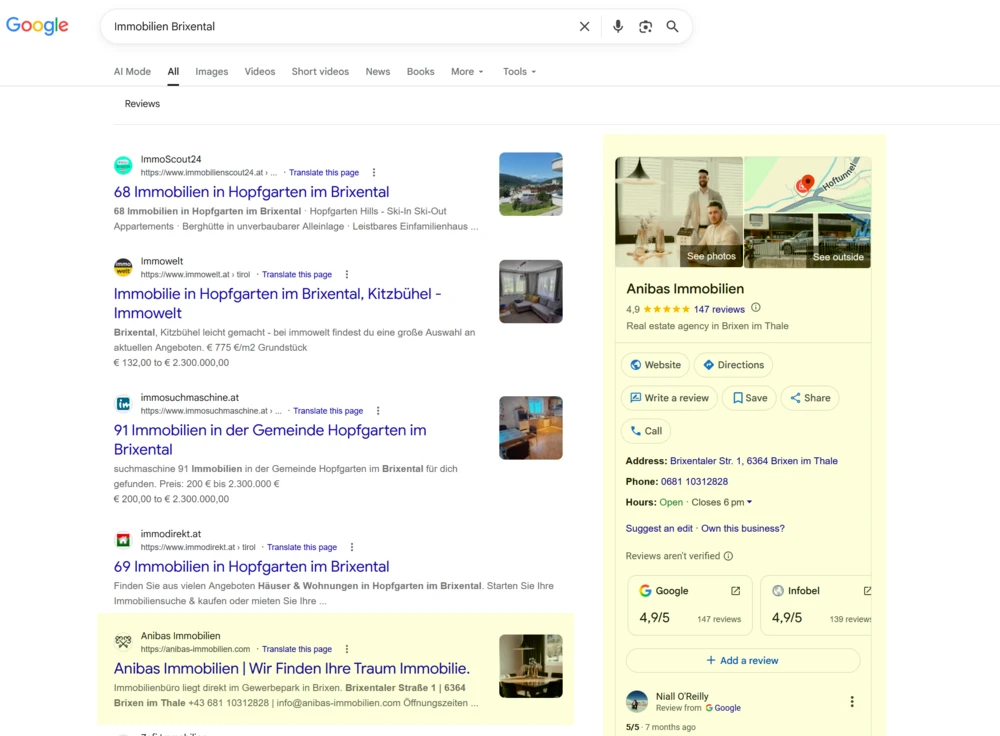Show rating info icon beside 147 reviews
Viewport: 1000px width, 736px height.
point(756,308)
